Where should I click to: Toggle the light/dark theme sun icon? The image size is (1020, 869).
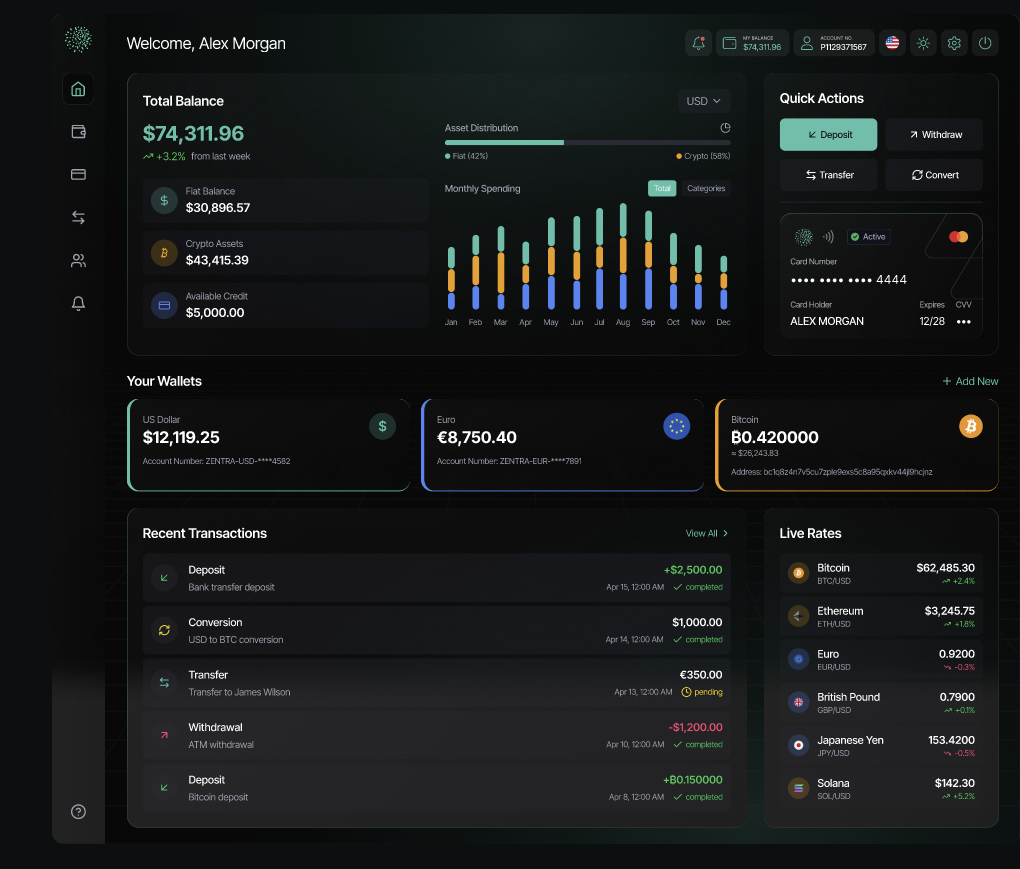pos(923,43)
